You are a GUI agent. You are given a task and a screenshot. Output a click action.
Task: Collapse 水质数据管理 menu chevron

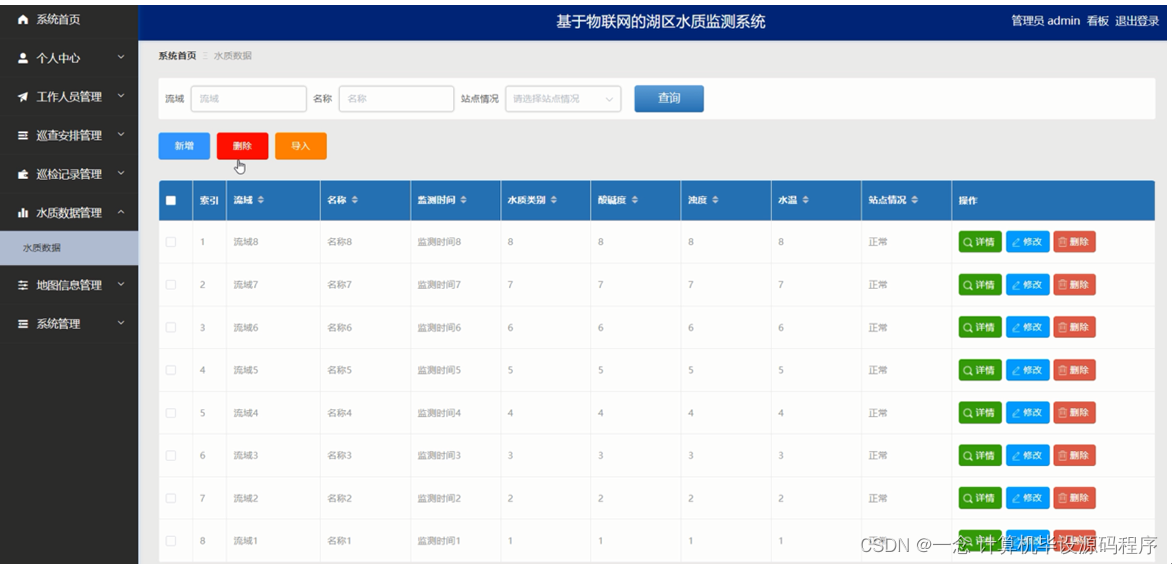[120, 212]
